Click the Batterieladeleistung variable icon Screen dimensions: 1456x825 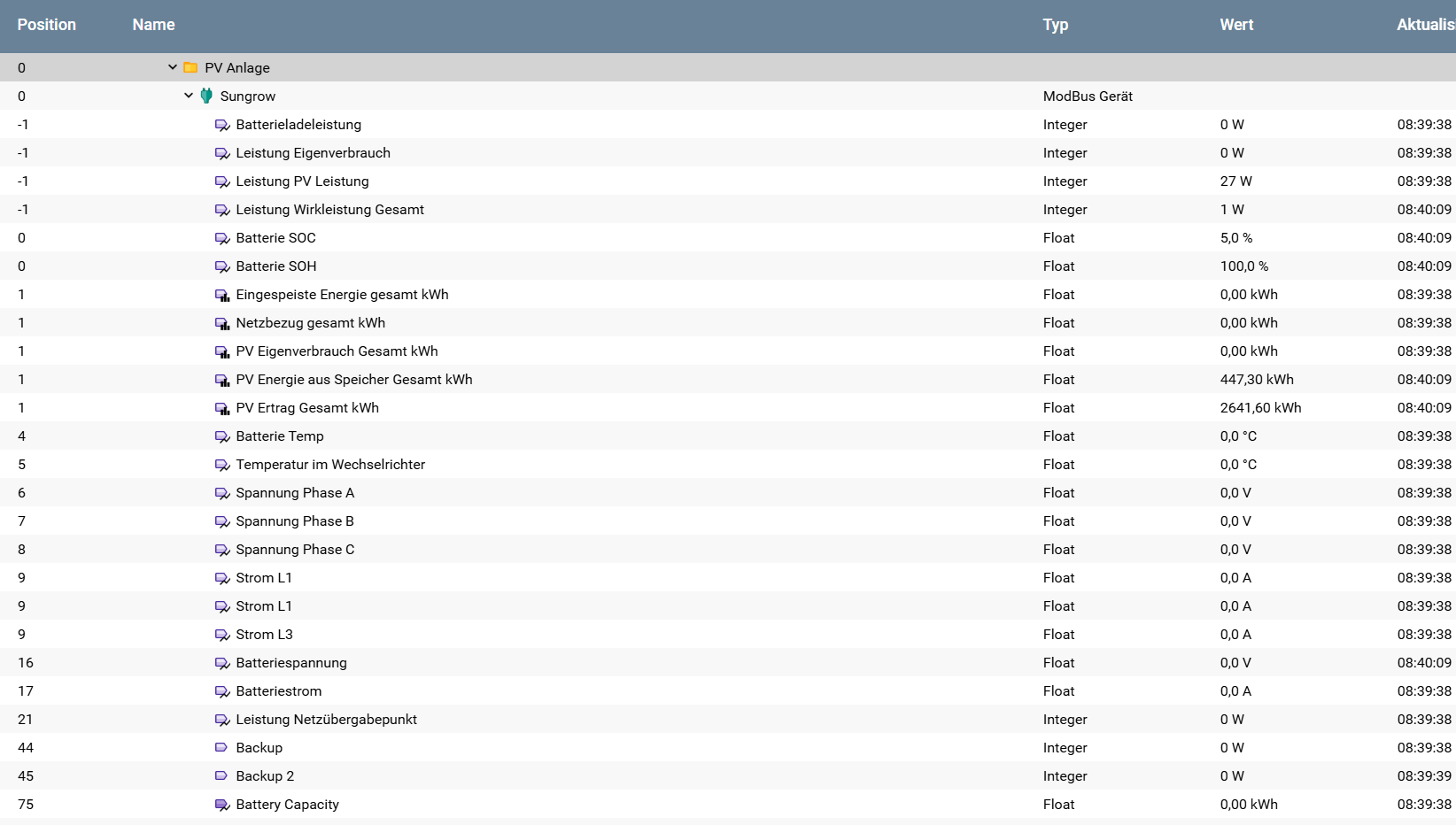point(222,125)
